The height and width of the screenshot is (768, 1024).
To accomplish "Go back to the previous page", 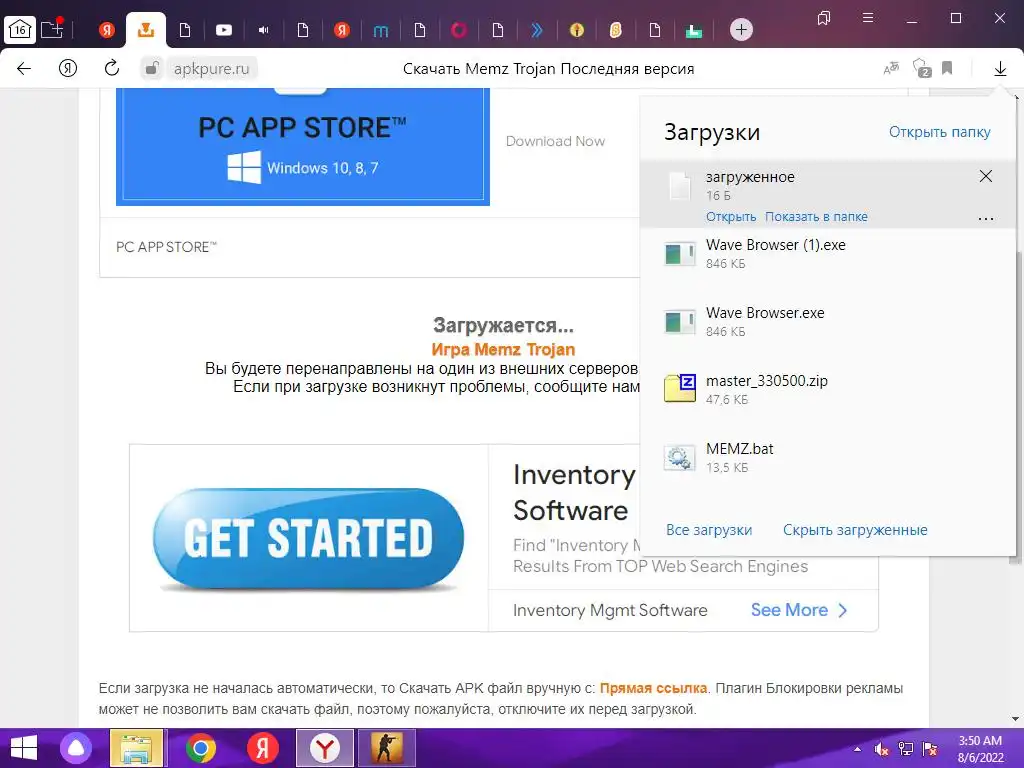I will point(24,68).
